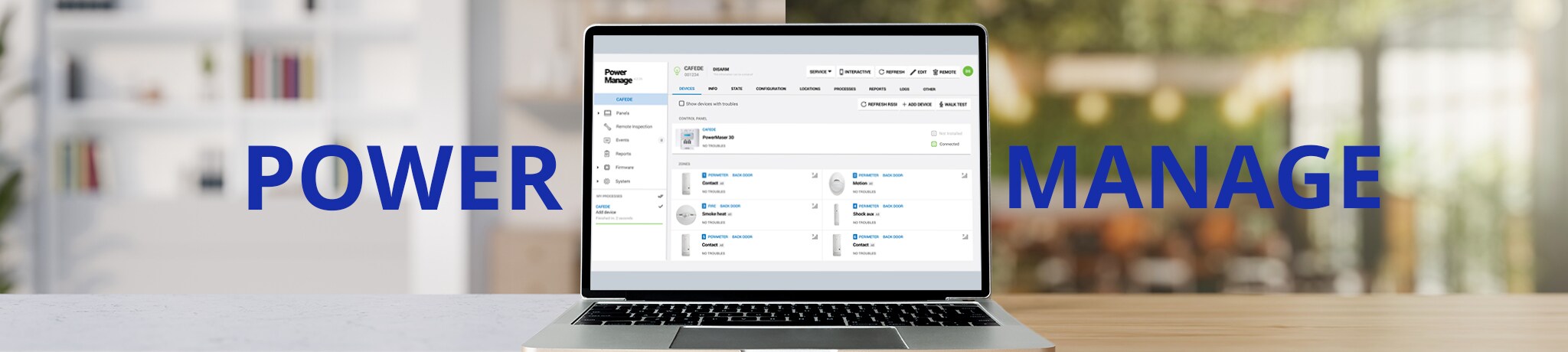Open the Configuration tab

[x=771, y=89]
